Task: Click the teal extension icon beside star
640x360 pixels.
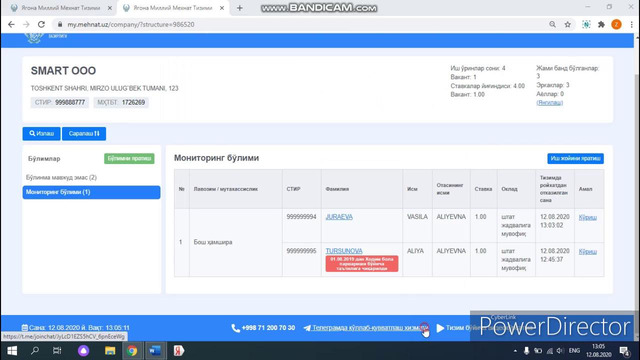Action: (x=586, y=24)
